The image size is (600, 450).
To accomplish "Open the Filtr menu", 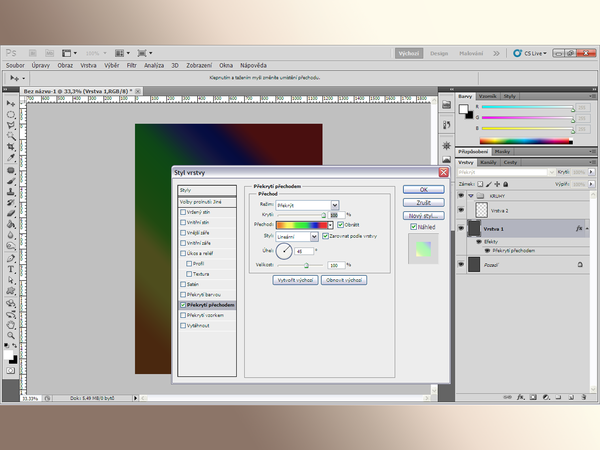I will coord(131,64).
